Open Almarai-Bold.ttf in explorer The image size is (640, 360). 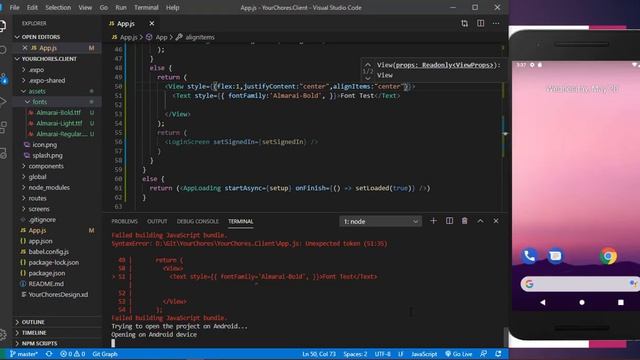[58, 112]
